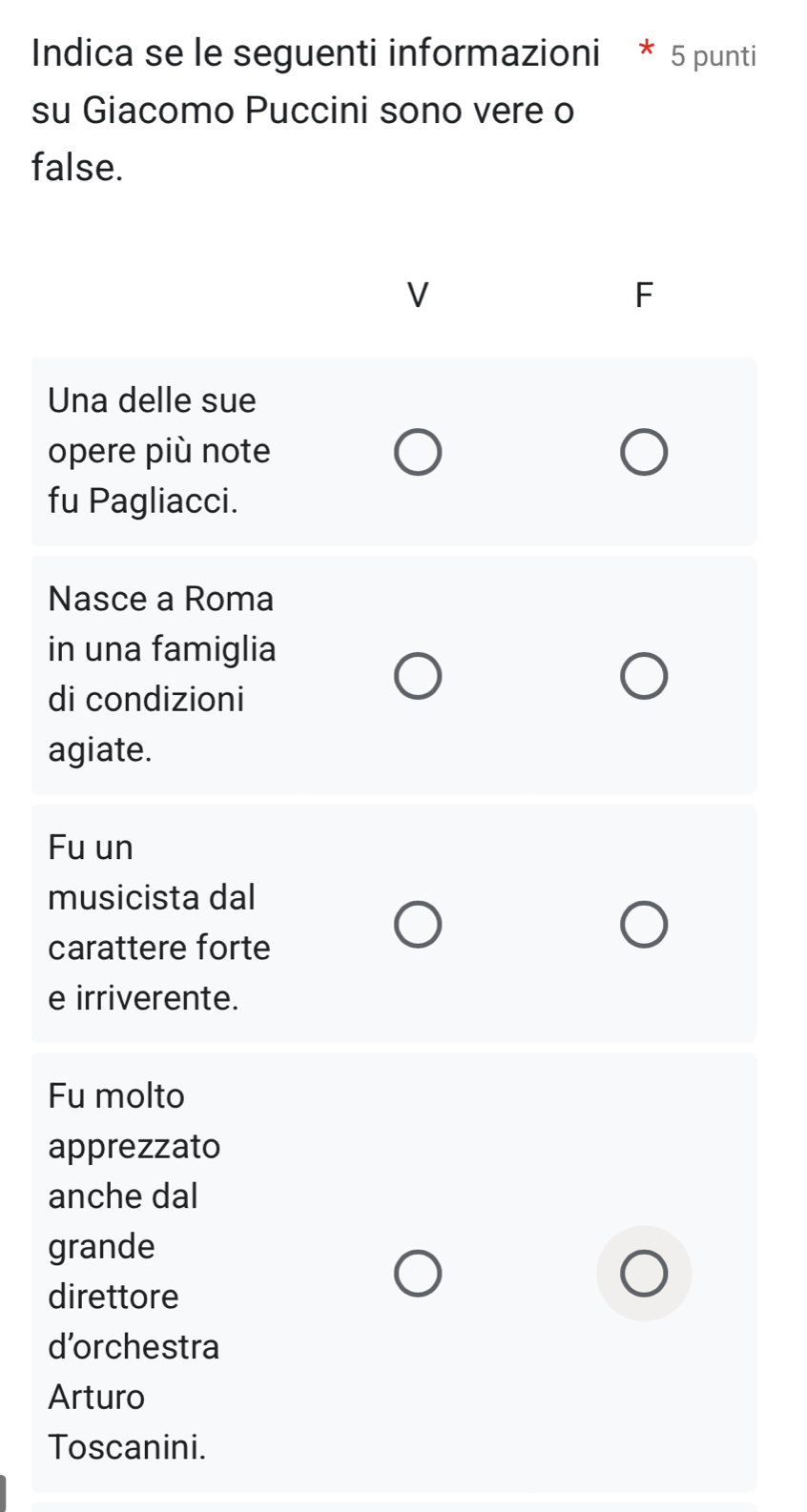Choose F for 'carattere forte e irriverente' row
Screen dimensions: 807x1512
click(x=644, y=925)
